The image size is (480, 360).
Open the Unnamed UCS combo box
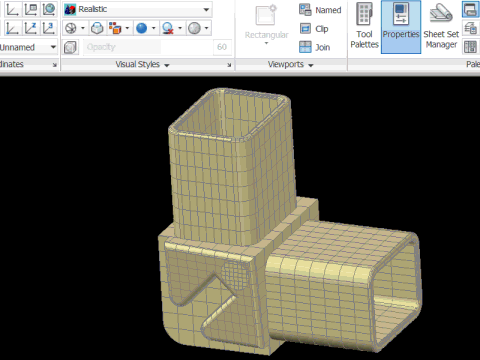[x=27, y=47]
